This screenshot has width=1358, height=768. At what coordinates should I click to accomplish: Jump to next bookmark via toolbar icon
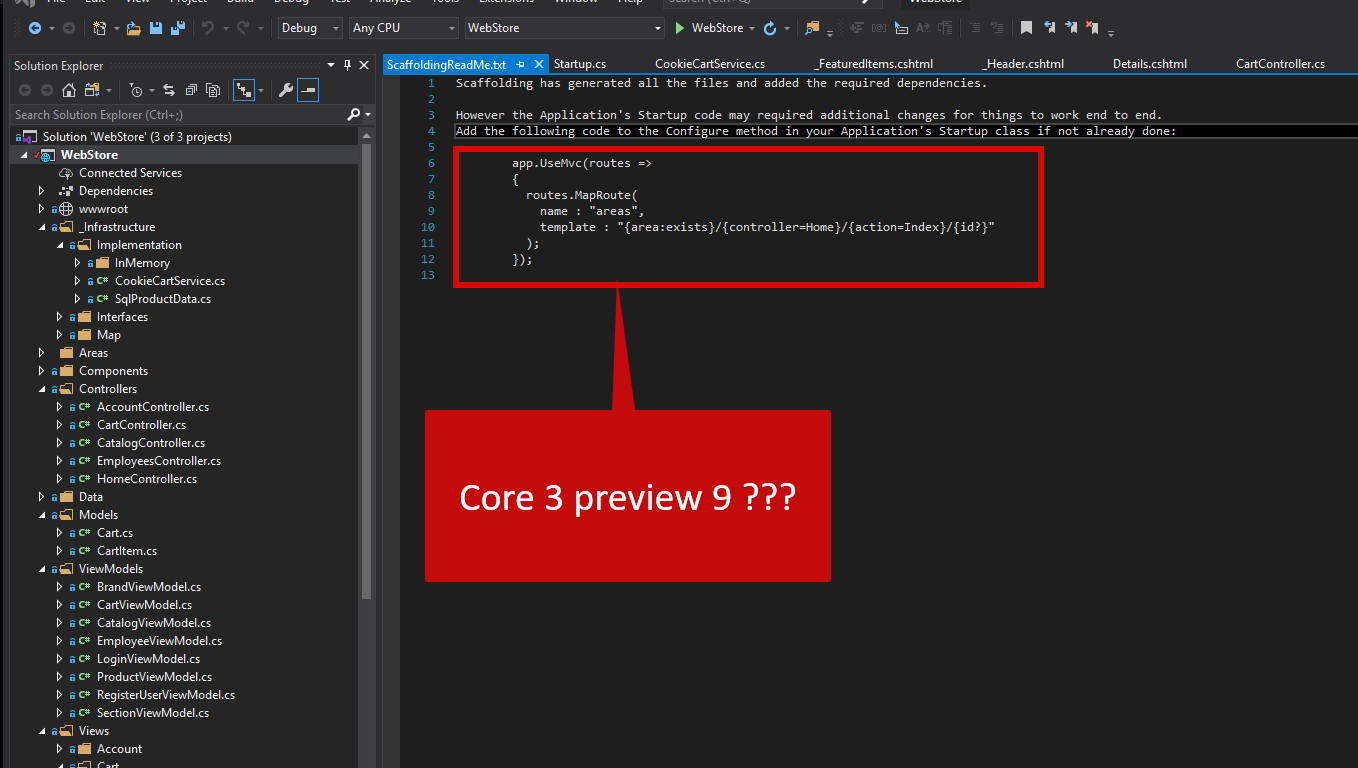pos(1071,27)
